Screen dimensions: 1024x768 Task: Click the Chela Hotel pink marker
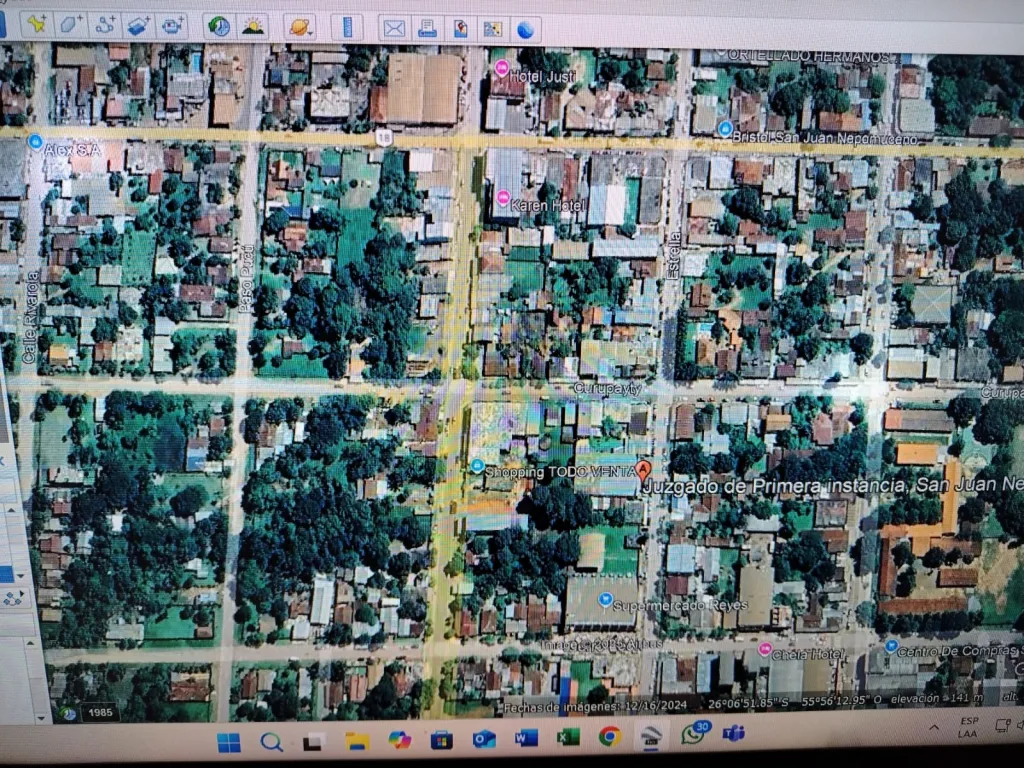pyautogui.click(x=765, y=649)
